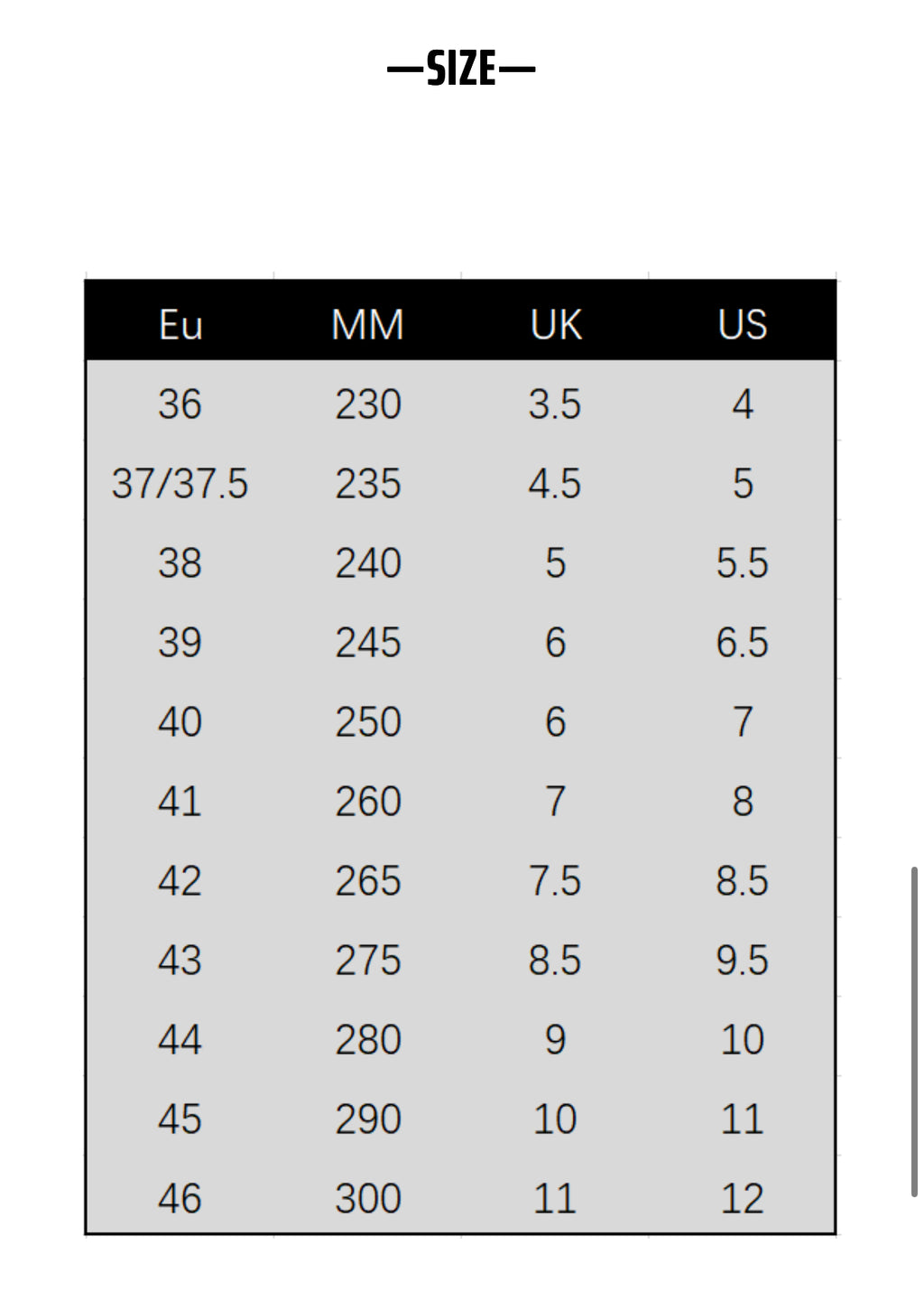Click Eu size 41 cell
924x1291 pixels.
click(x=180, y=802)
